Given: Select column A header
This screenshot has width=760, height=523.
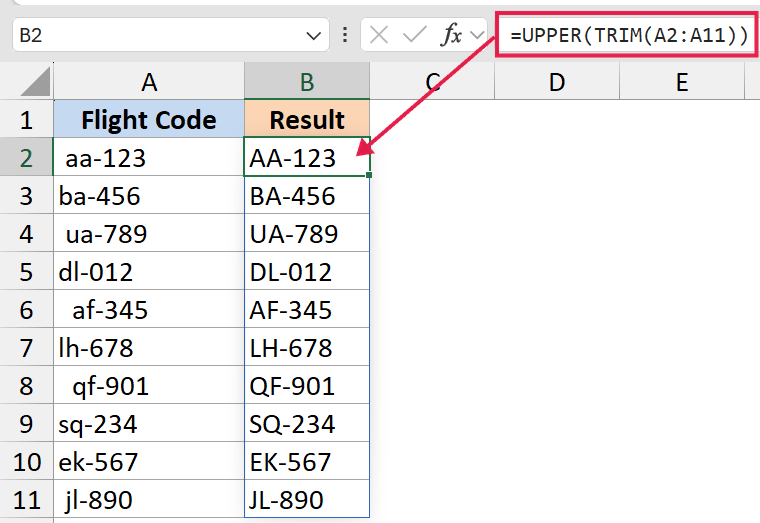Looking at the screenshot, I should 149,81.
